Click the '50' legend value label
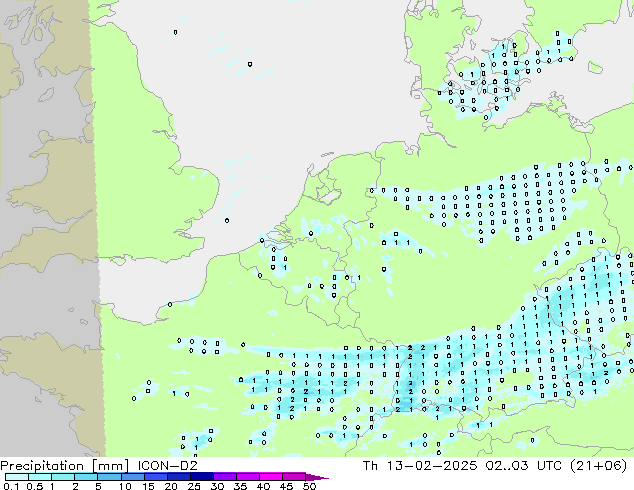The height and width of the screenshot is (490, 634). coord(310,486)
